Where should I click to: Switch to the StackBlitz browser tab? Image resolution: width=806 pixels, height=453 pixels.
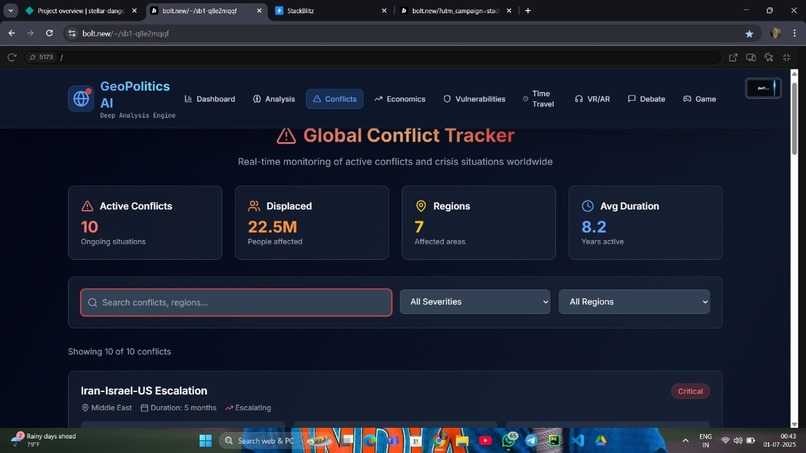point(331,10)
